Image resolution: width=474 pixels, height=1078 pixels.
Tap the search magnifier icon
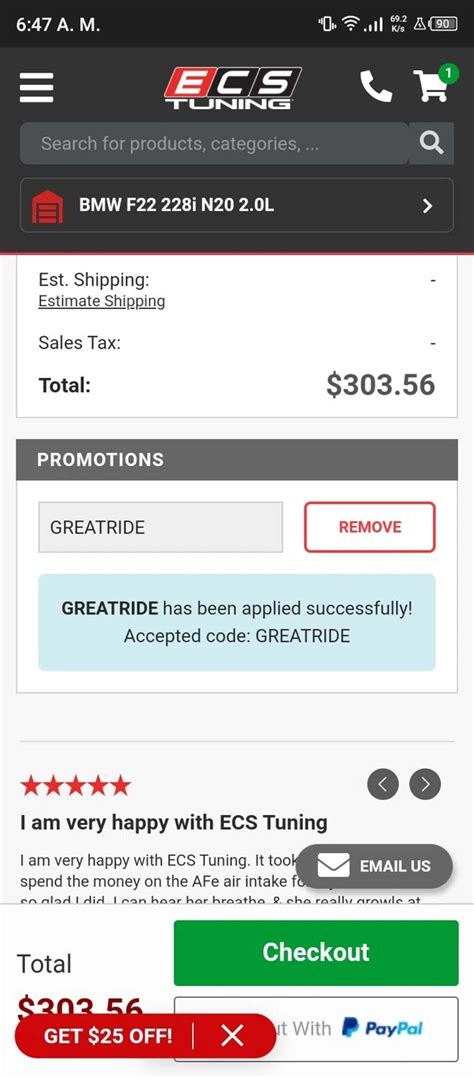pyautogui.click(x=431, y=143)
